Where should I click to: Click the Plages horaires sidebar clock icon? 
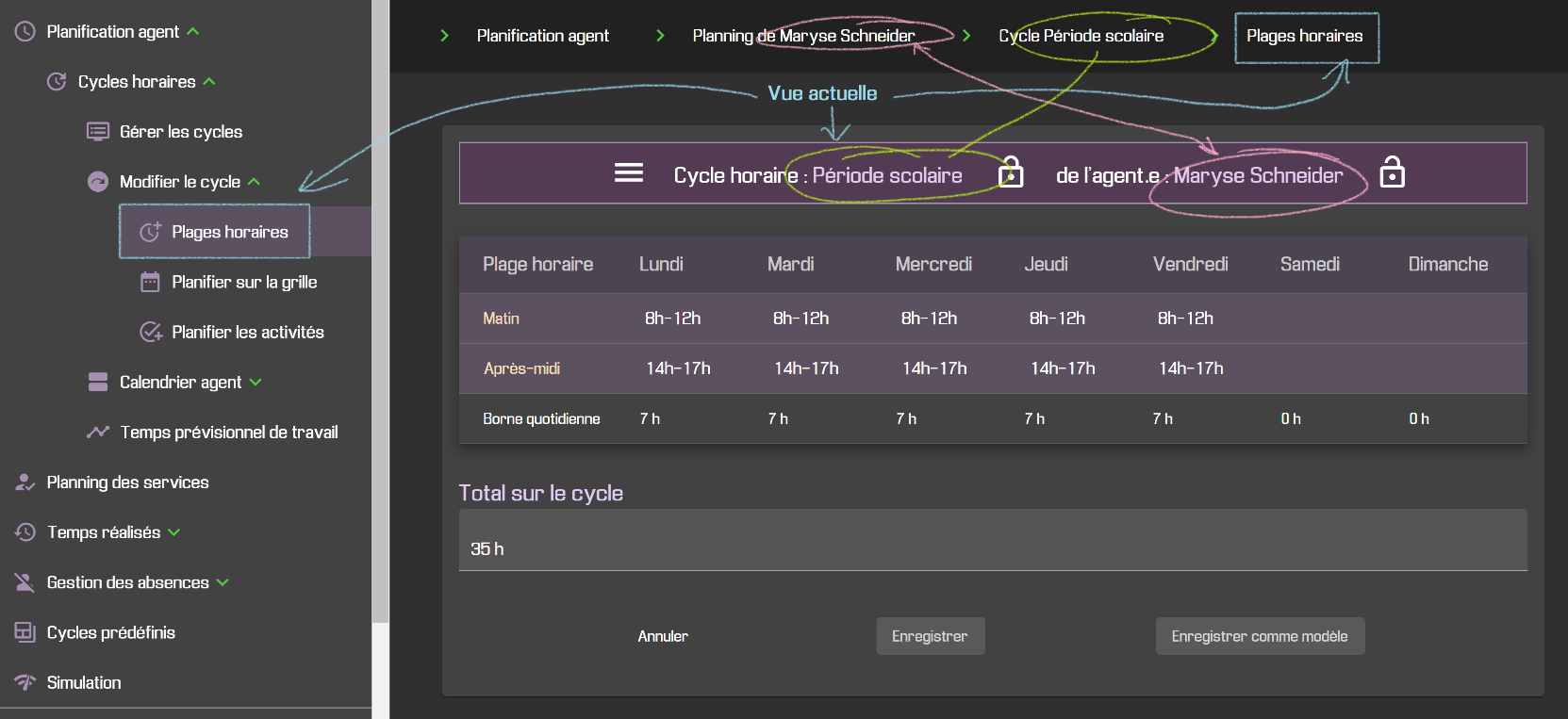(150, 232)
